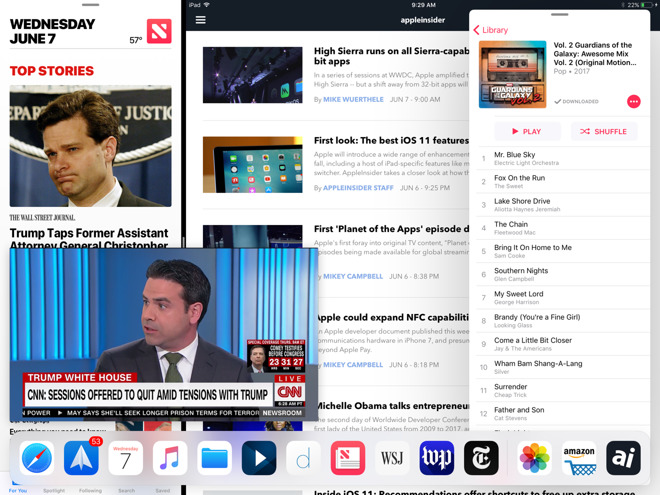Open Mikey Campbell link under NFC article
Screen dimensions: 660x495
353,365
